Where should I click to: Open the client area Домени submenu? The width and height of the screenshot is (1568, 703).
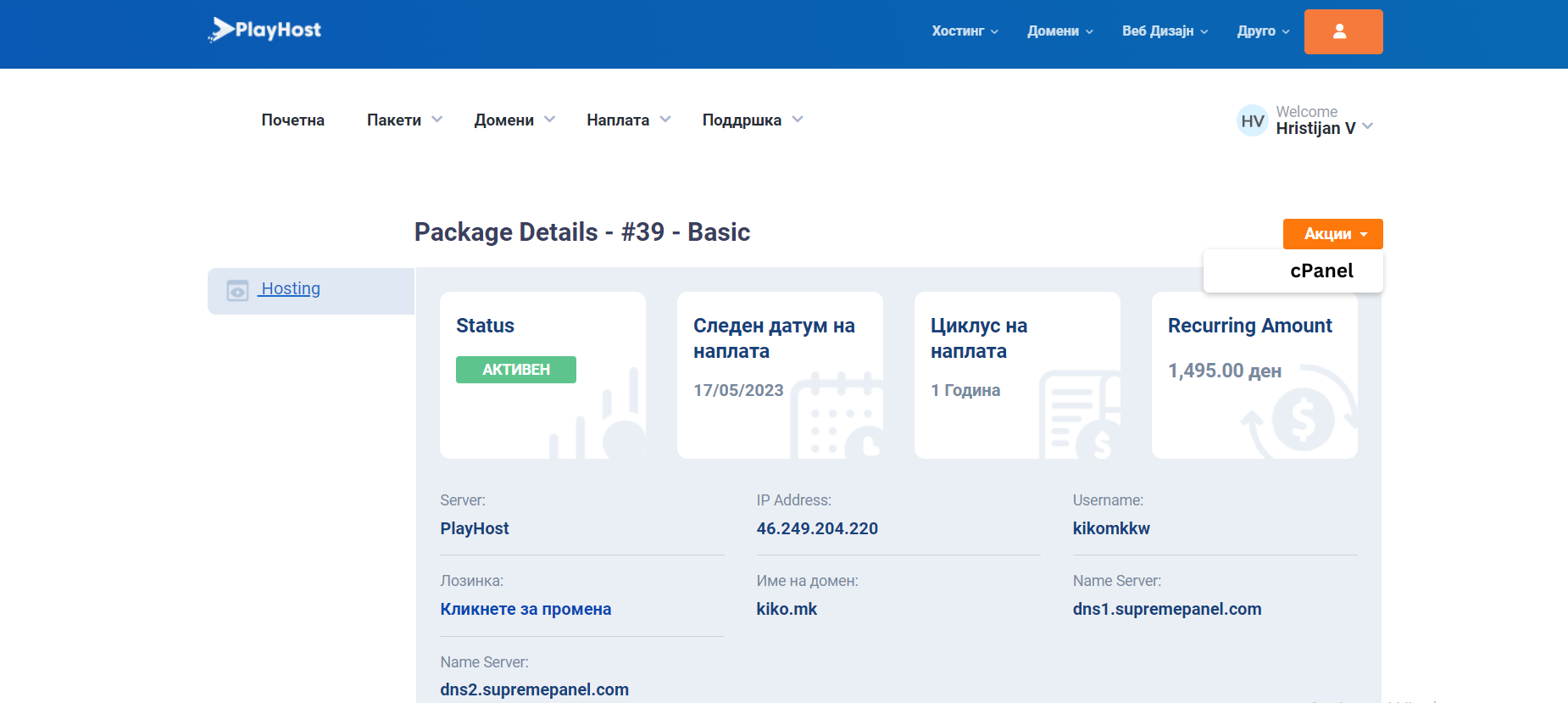point(514,120)
